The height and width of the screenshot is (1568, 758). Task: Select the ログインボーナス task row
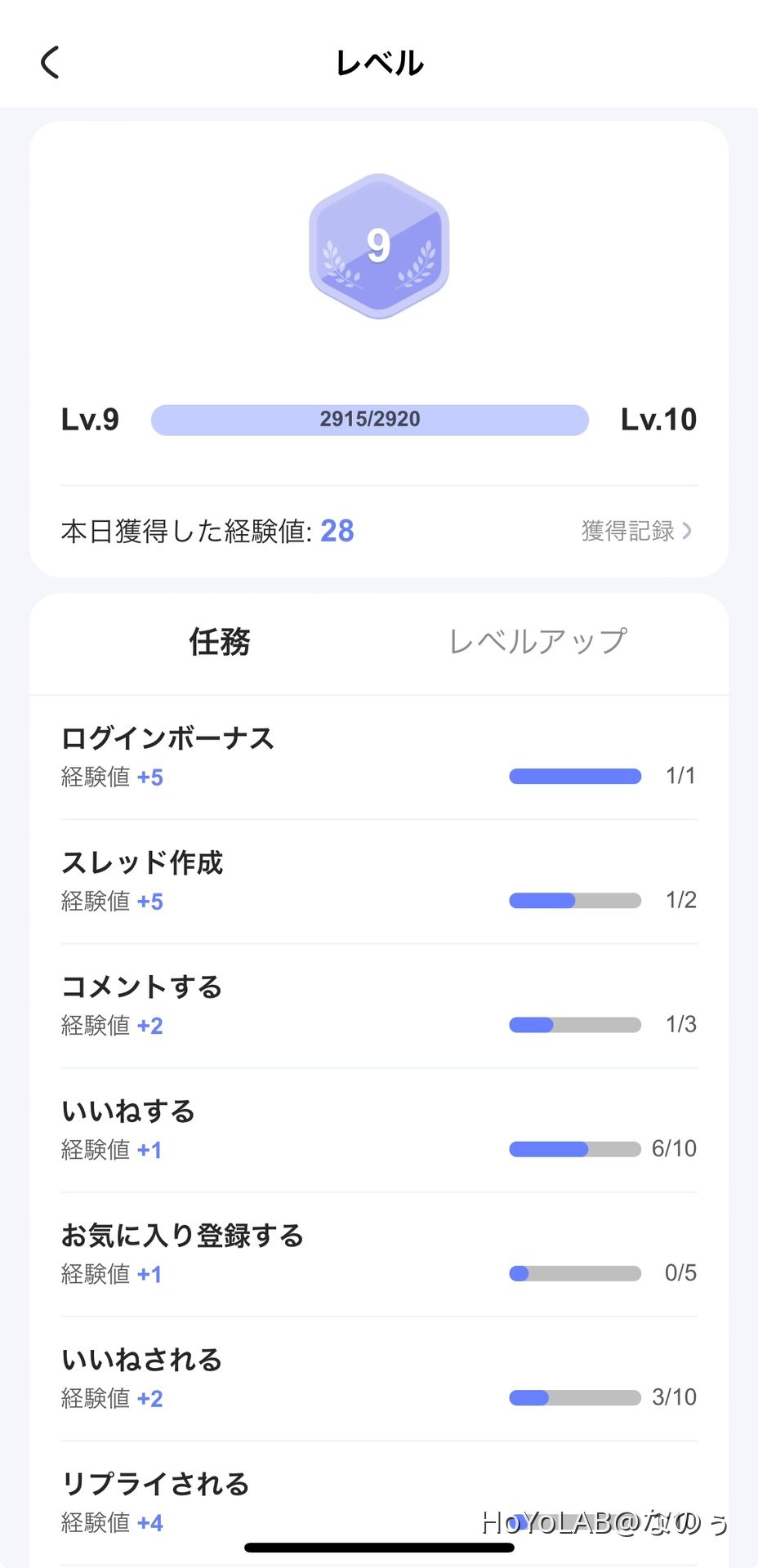(x=379, y=756)
